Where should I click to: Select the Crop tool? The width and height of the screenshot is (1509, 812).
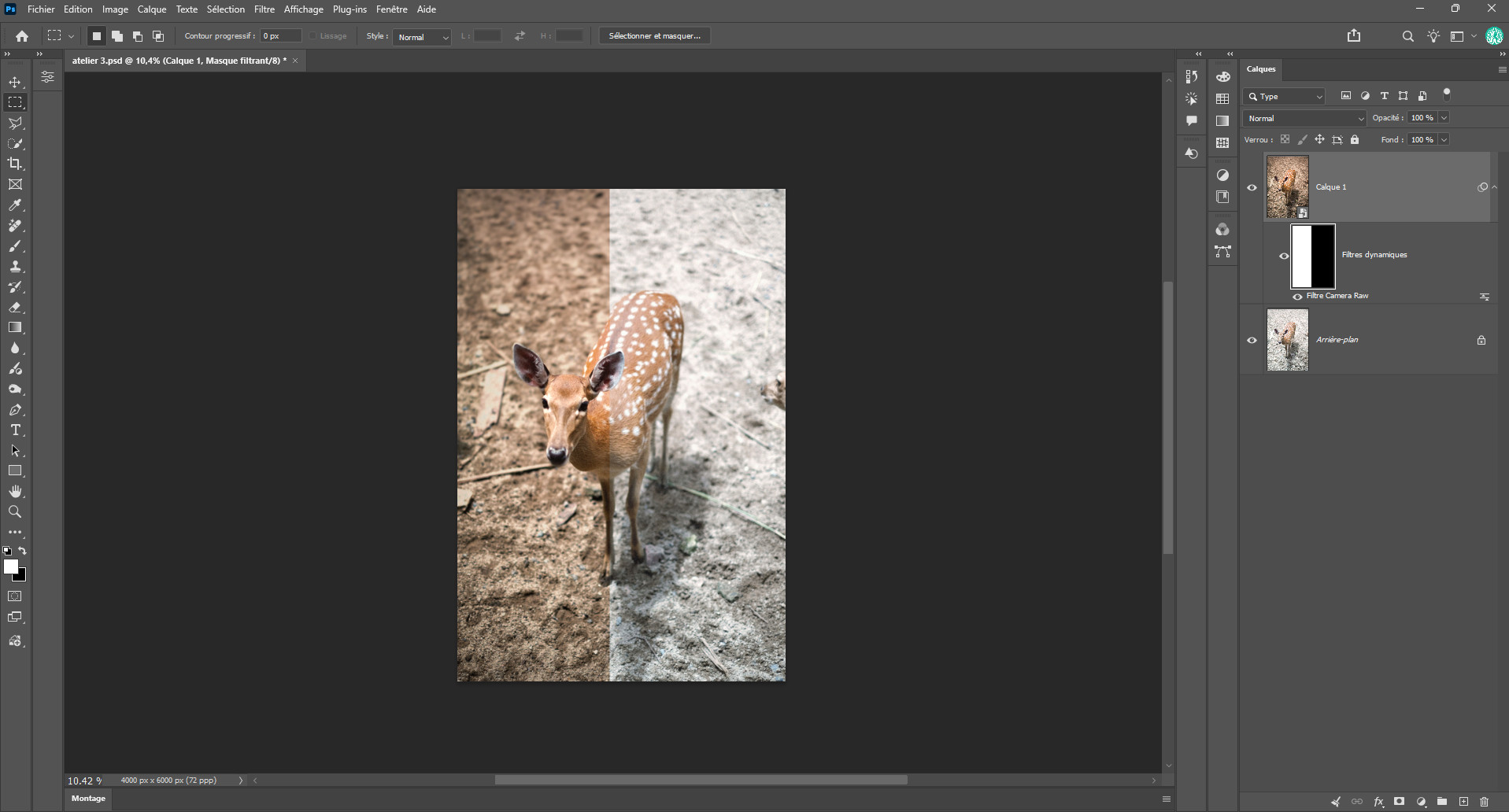[15, 164]
